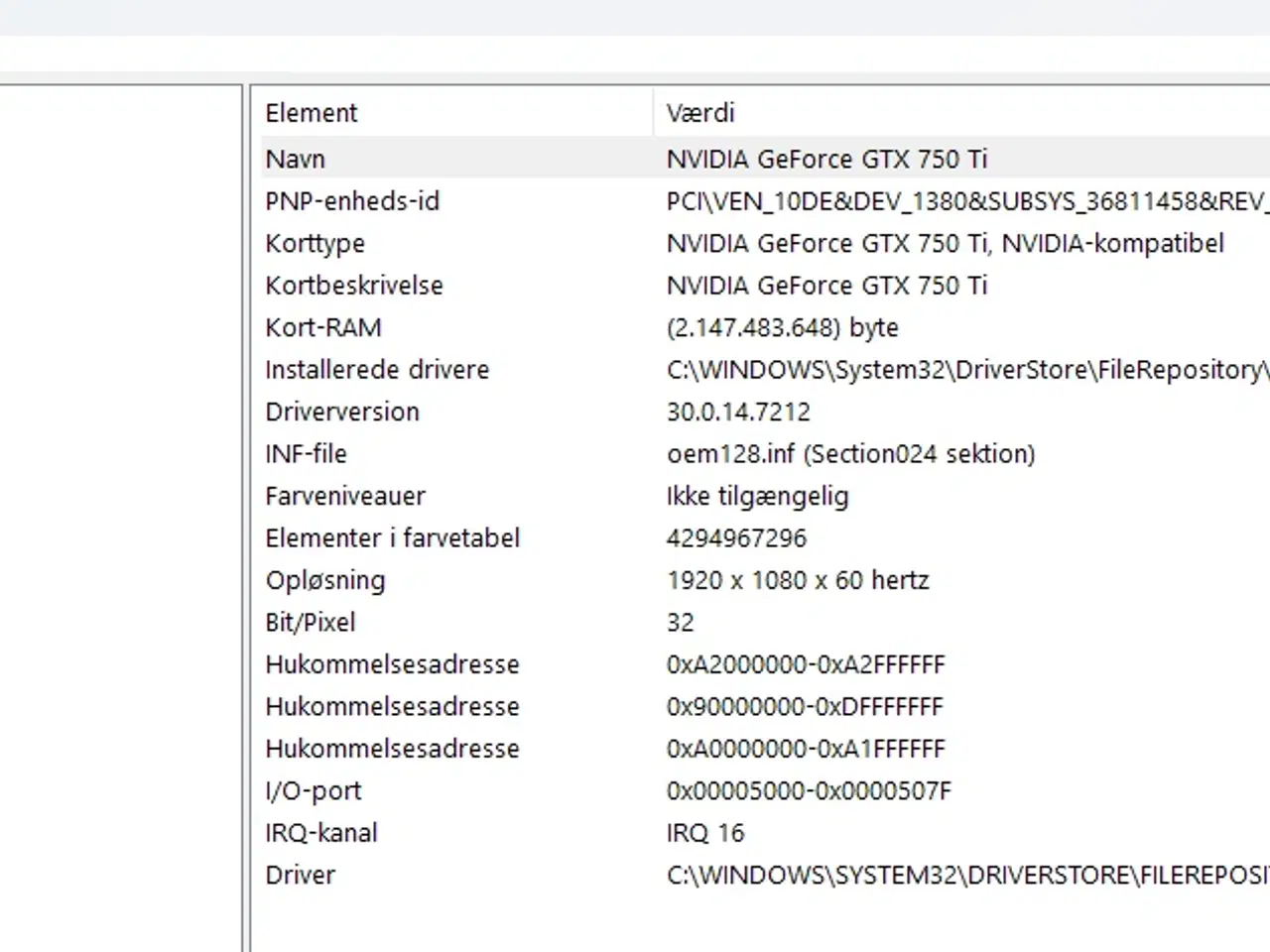Select the Driverversion row label
The image size is (1270, 952).
click(342, 412)
